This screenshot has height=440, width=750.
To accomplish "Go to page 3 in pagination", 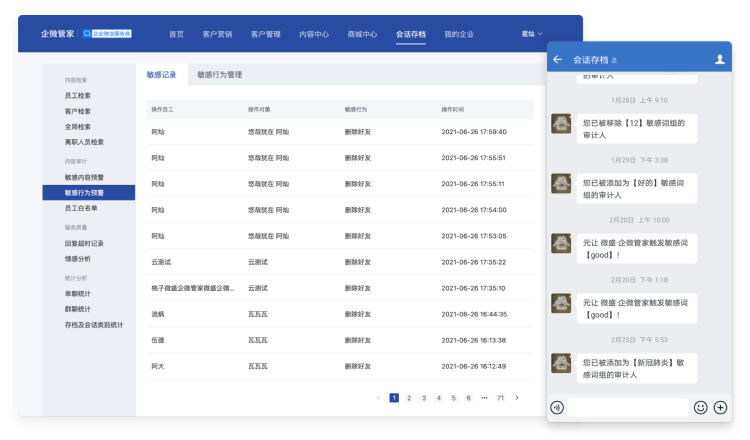I will [424, 397].
